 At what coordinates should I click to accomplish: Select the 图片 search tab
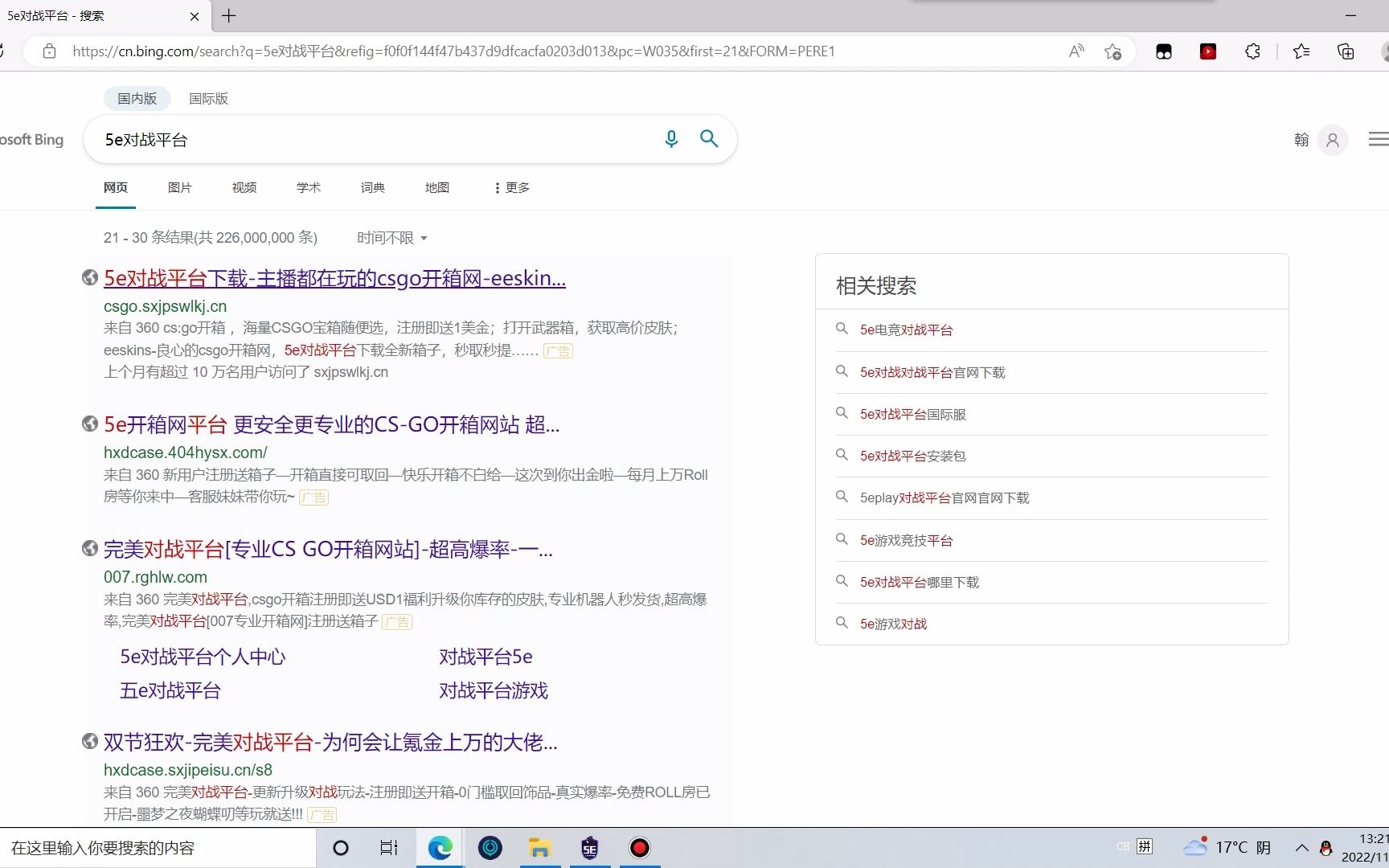[x=180, y=187]
